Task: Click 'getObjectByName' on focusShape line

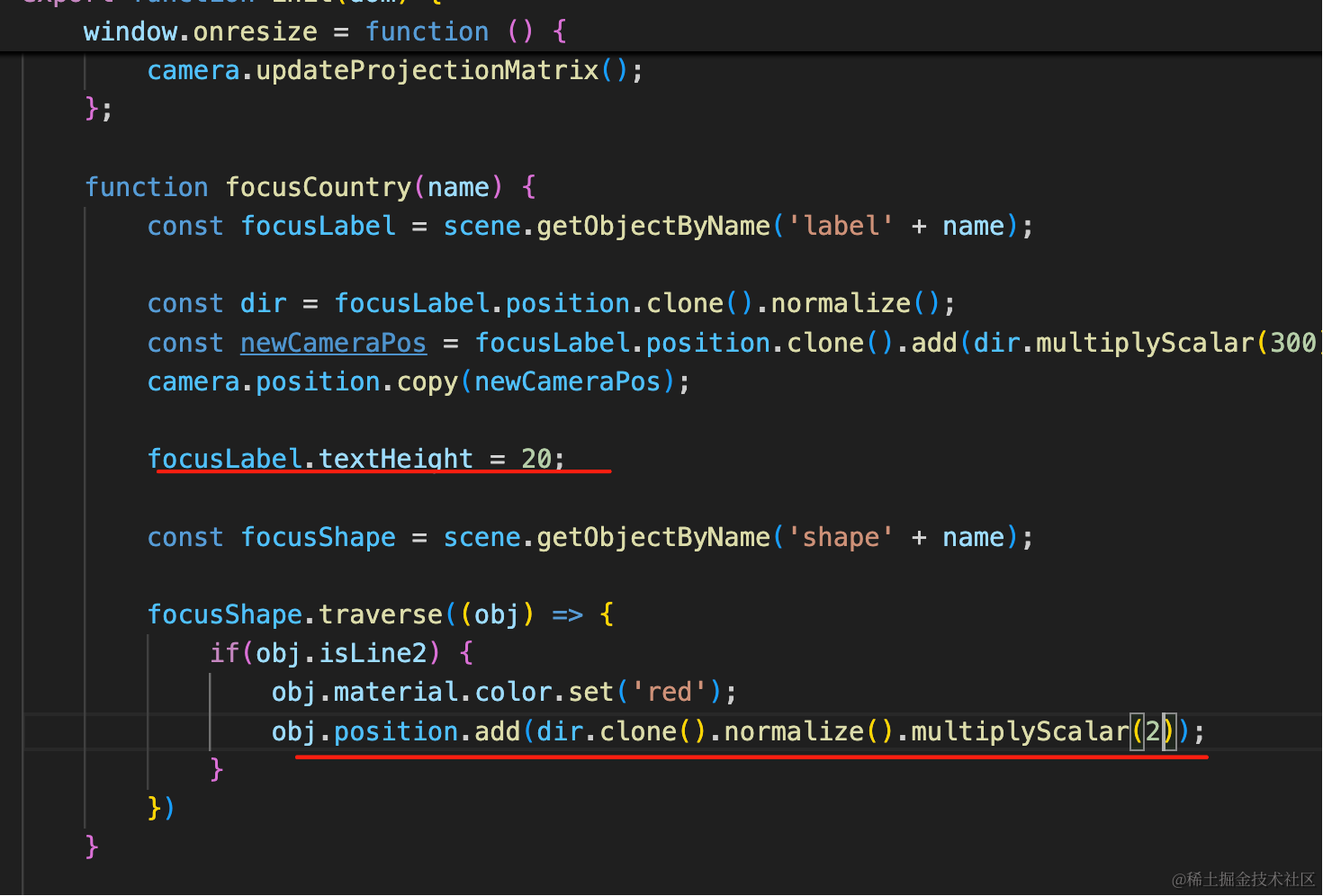Action: [653, 537]
